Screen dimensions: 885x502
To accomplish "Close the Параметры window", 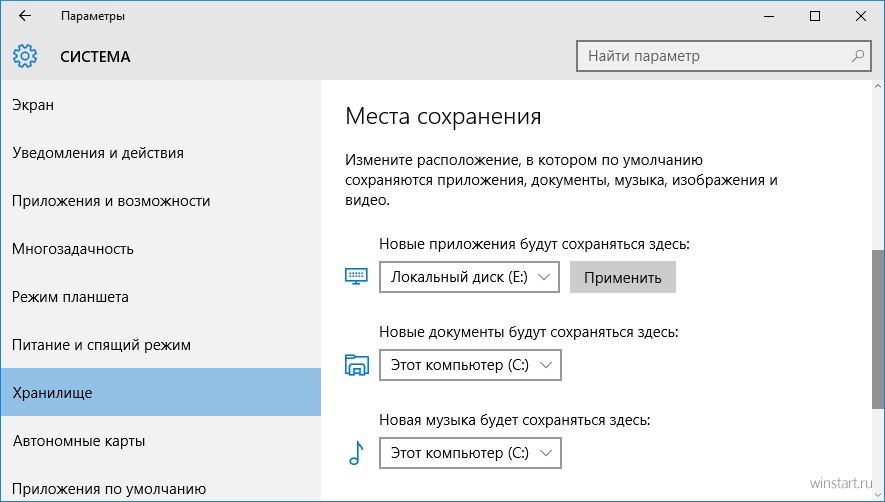I will pos(861,16).
